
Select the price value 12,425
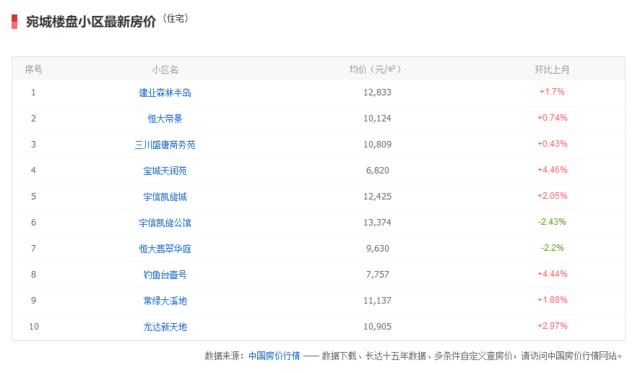pos(378,197)
